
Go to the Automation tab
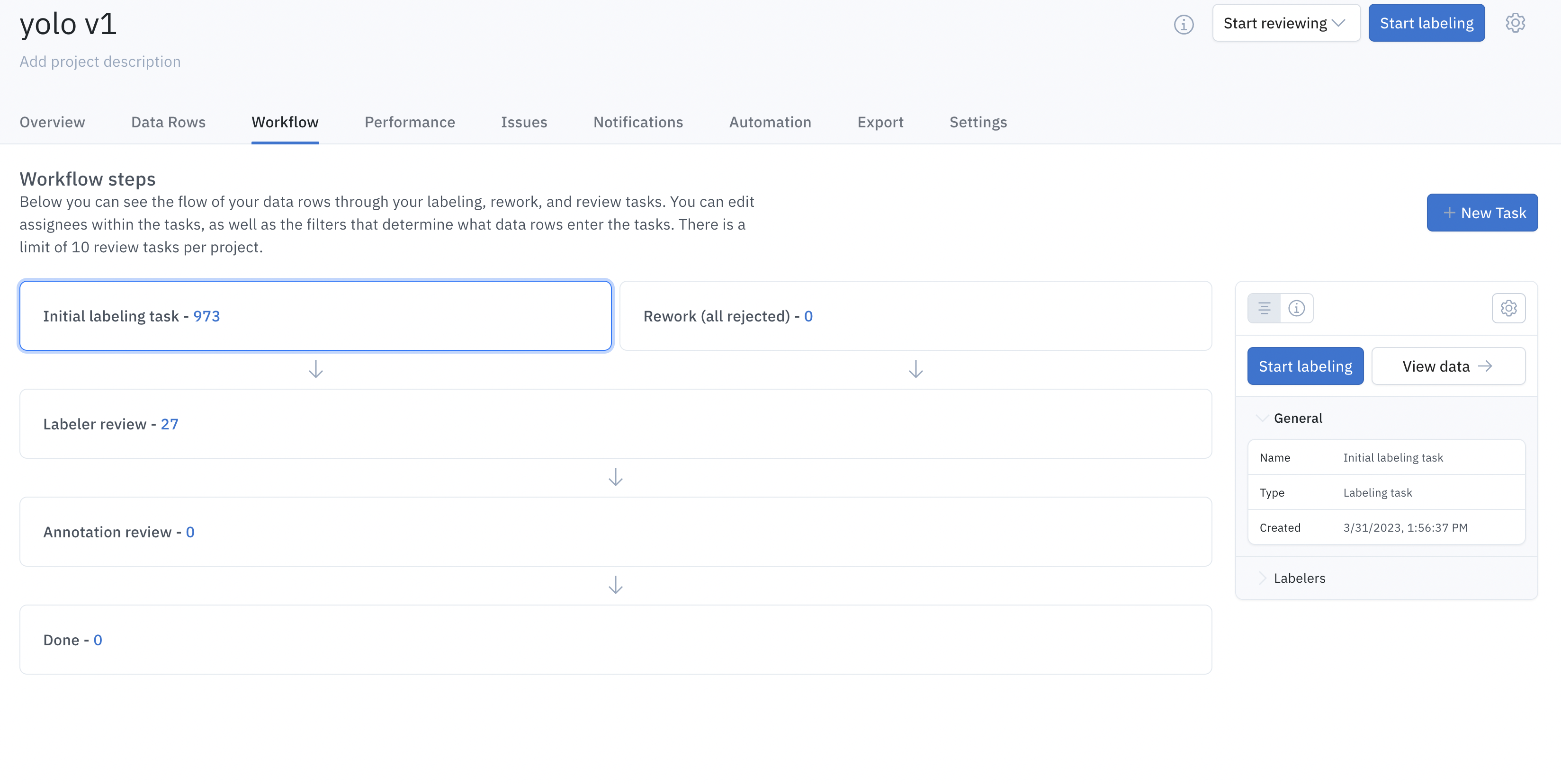770,123
